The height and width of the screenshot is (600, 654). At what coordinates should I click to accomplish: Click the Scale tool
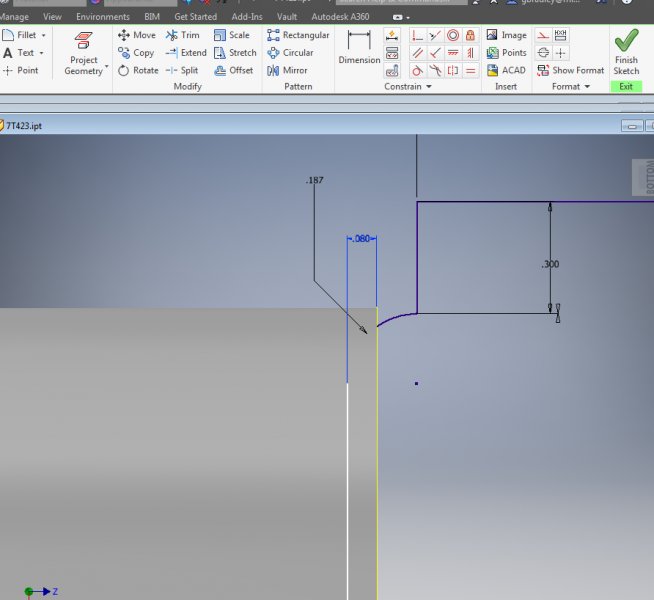click(231, 35)
